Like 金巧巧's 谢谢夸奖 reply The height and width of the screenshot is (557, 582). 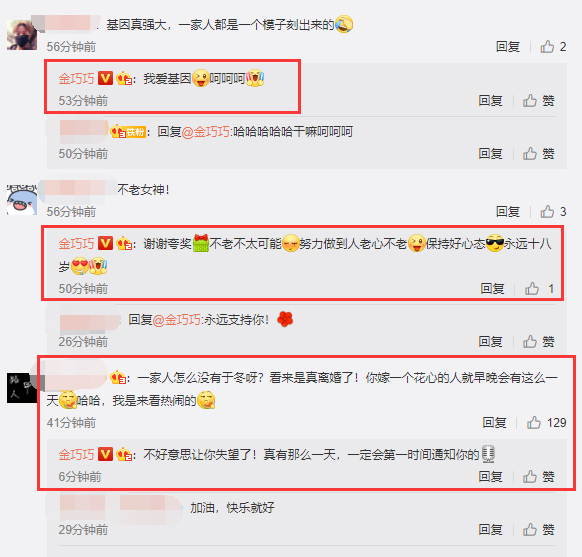click(x=539, y=288)
